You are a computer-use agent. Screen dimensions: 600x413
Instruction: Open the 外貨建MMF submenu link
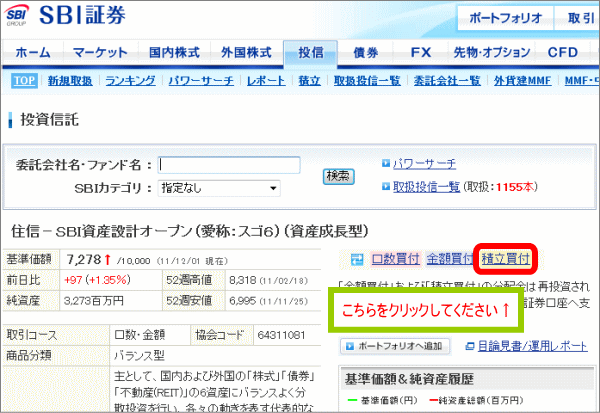click(x=522, y=81)
